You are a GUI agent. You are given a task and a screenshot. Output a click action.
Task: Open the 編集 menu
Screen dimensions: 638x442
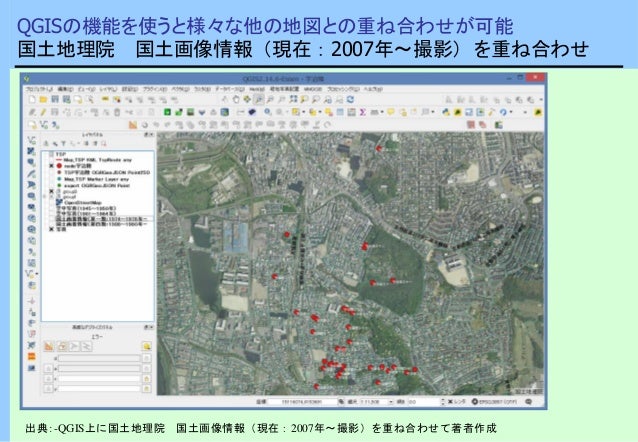coord(65,89)
